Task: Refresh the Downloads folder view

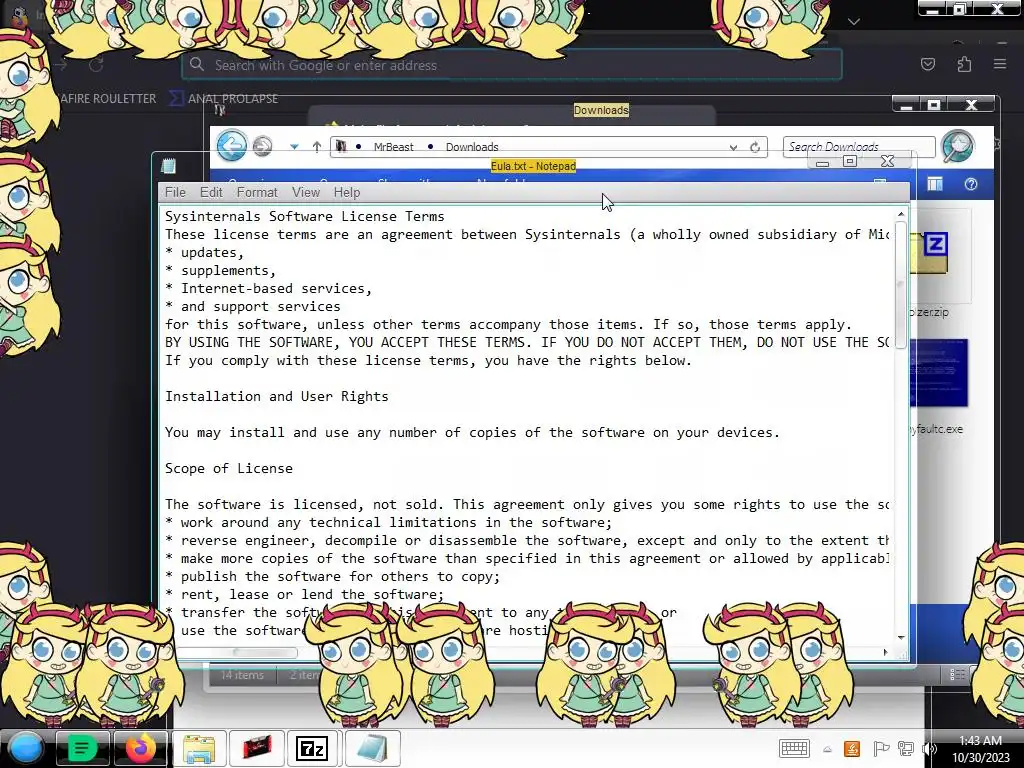Action: pyautogui.click(x=755, y=147)
